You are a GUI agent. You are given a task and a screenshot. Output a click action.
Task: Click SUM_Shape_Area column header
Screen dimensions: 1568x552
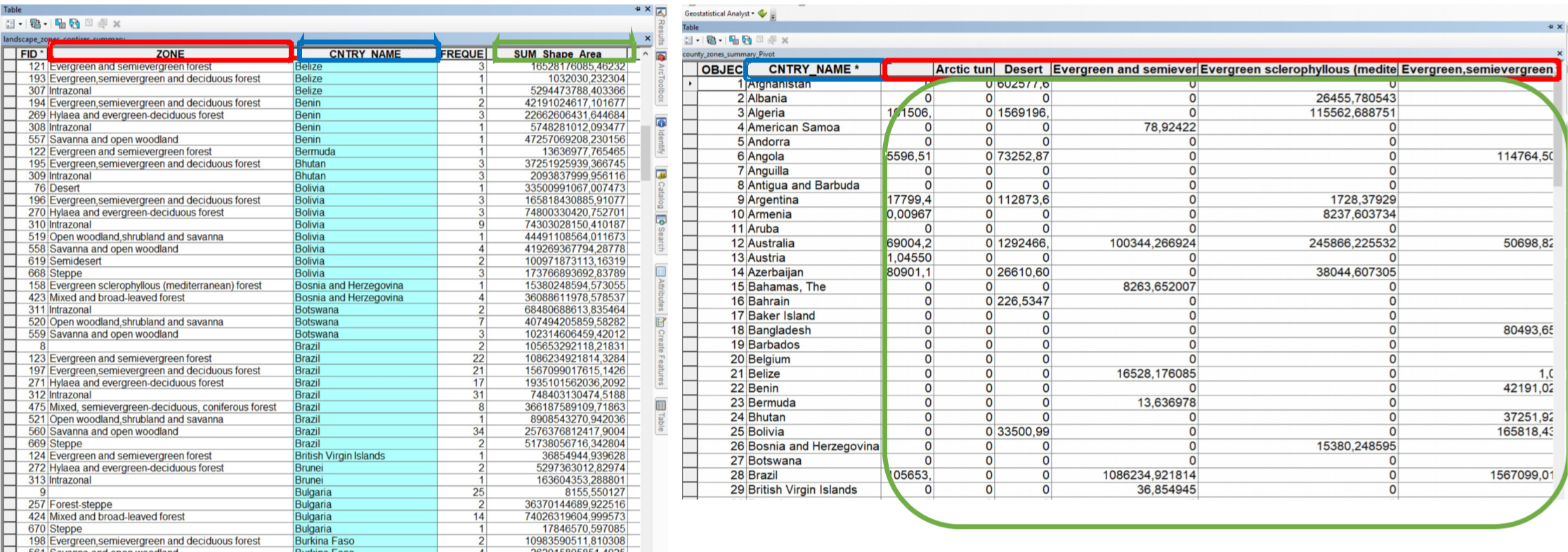click(x=556, y=53)
